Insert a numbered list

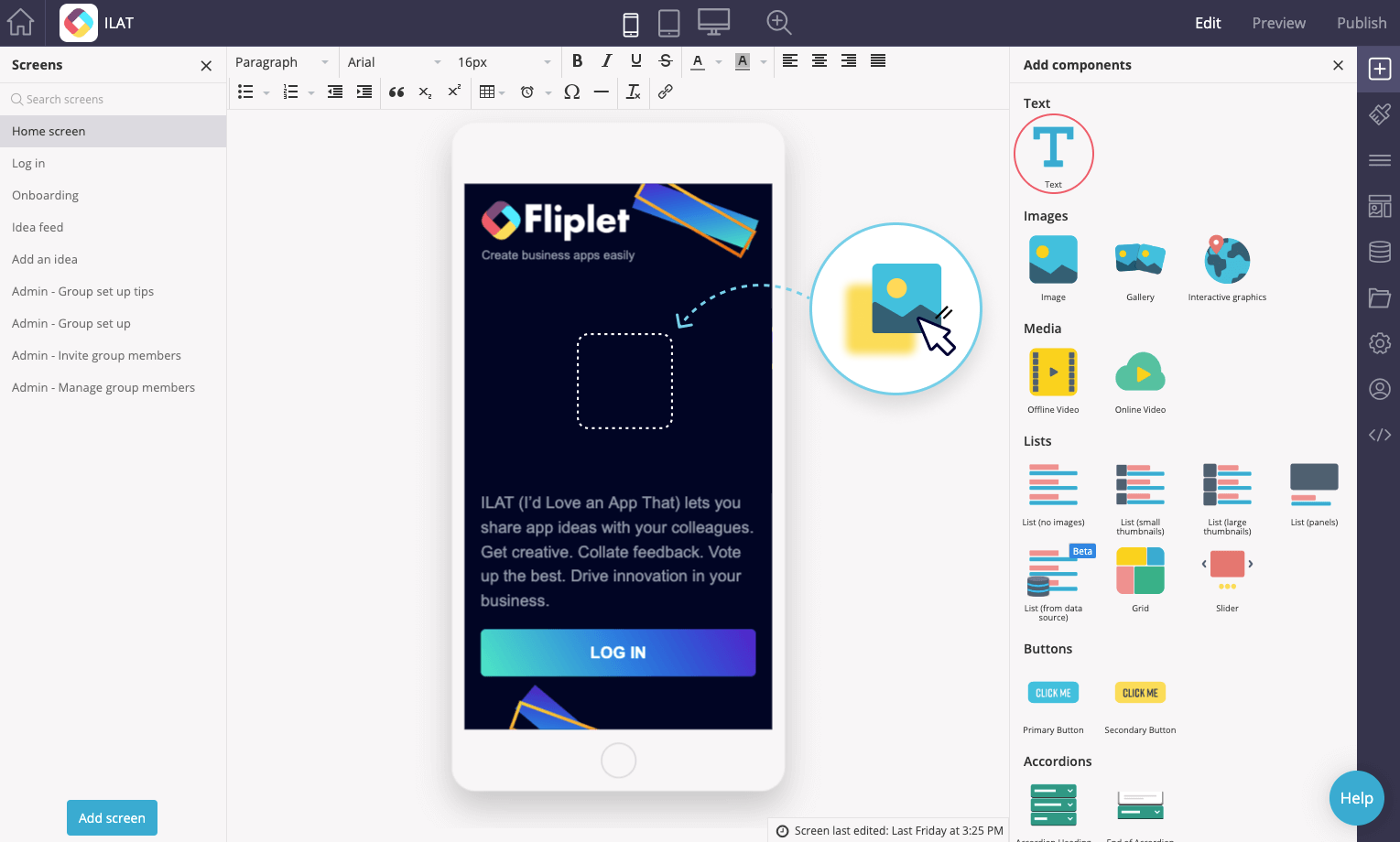pyautogui.click(x=290, y=92)
